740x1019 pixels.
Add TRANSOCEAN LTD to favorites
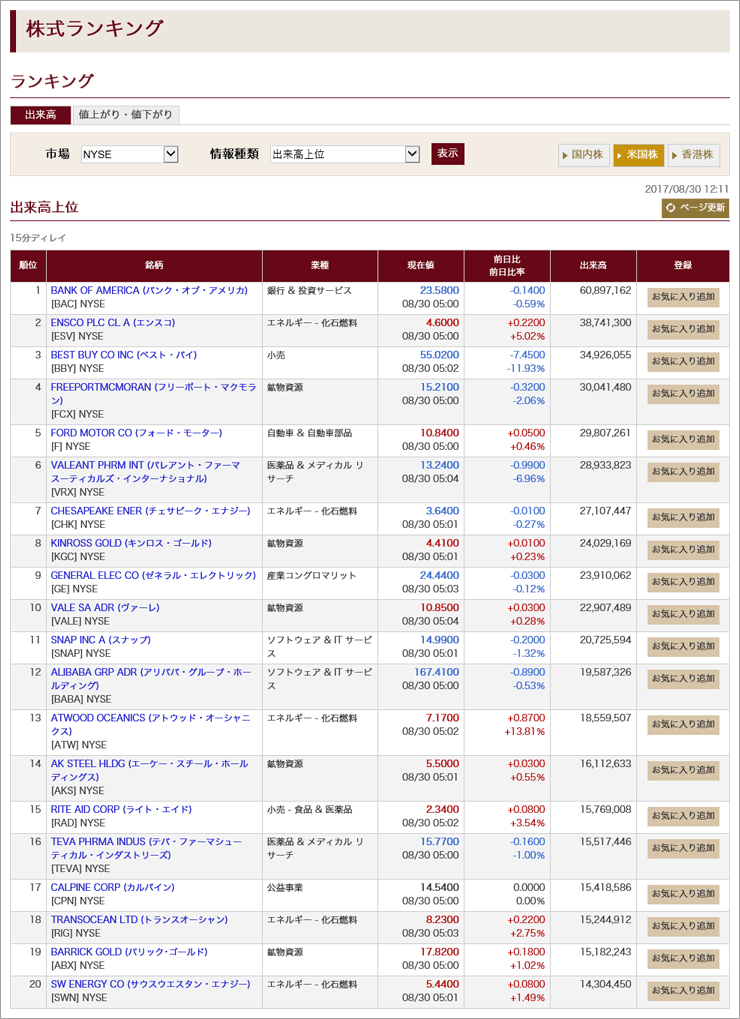[683, 927]
